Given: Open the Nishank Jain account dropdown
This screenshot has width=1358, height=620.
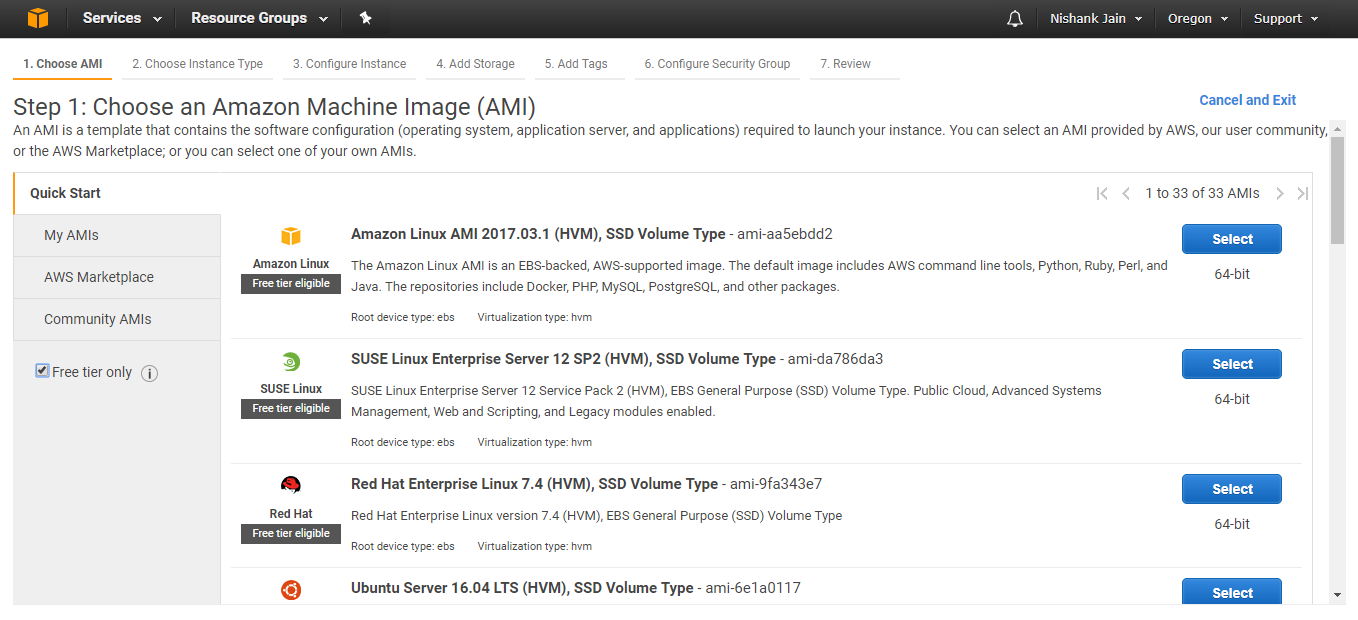Looking at the screenshot, I should (x=1096, y=18).
